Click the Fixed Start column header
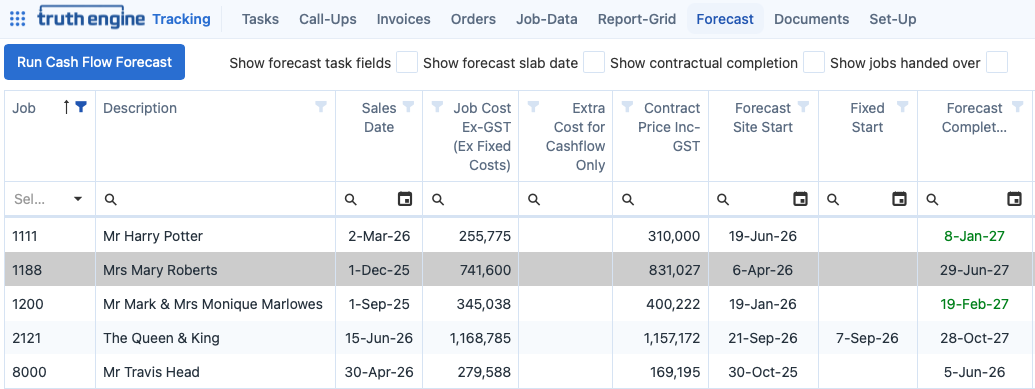The height and width of the screenshot is (389, 1035). tap(867, 117)
